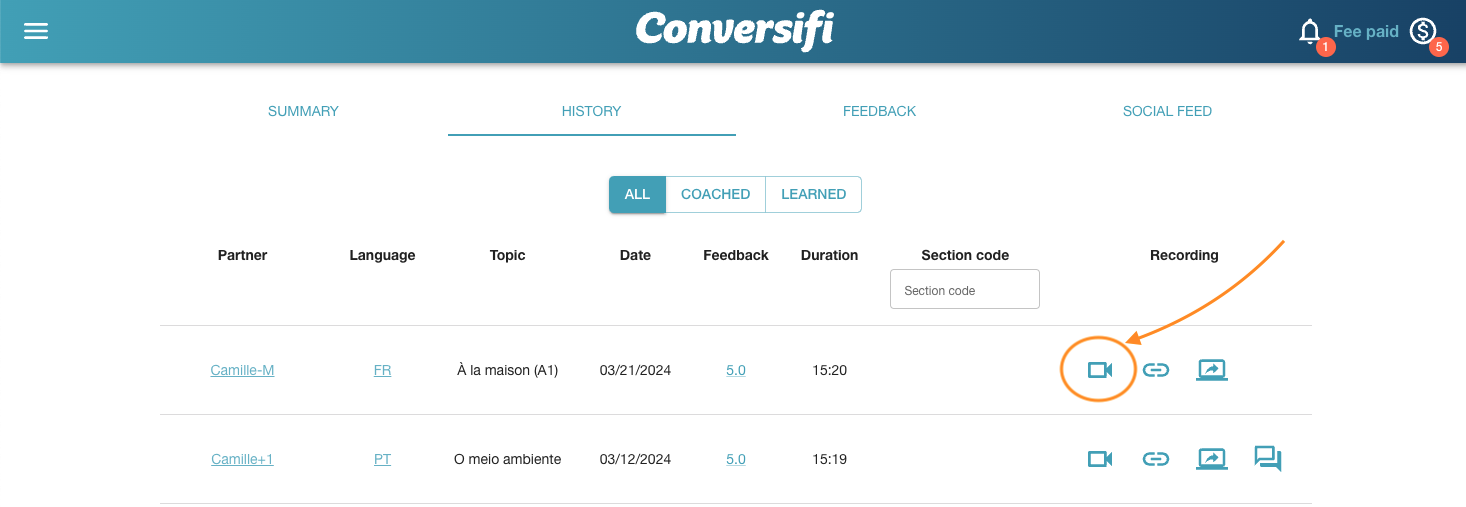Screen dimensions: 1466x507
Task: Switch to the Summary tab
Action: click(303, 111)
